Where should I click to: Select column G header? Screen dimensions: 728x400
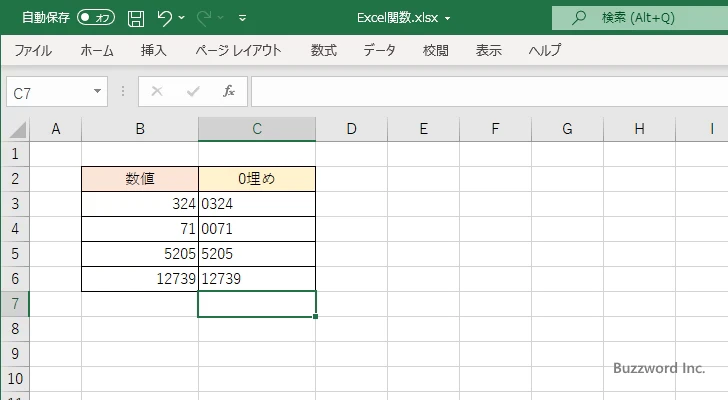[x=567, y=129]
